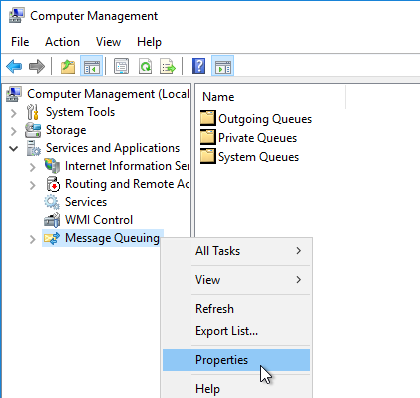This screenshot has width=420, height=398.
Task: Select View label in the context menu
Action: 207,280
